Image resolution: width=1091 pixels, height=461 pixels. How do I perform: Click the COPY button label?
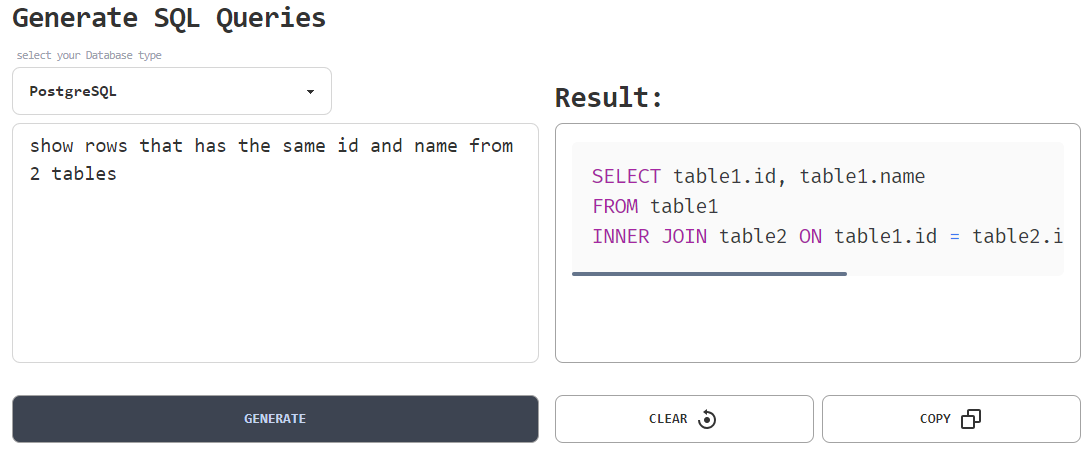[x=935, y=419]
